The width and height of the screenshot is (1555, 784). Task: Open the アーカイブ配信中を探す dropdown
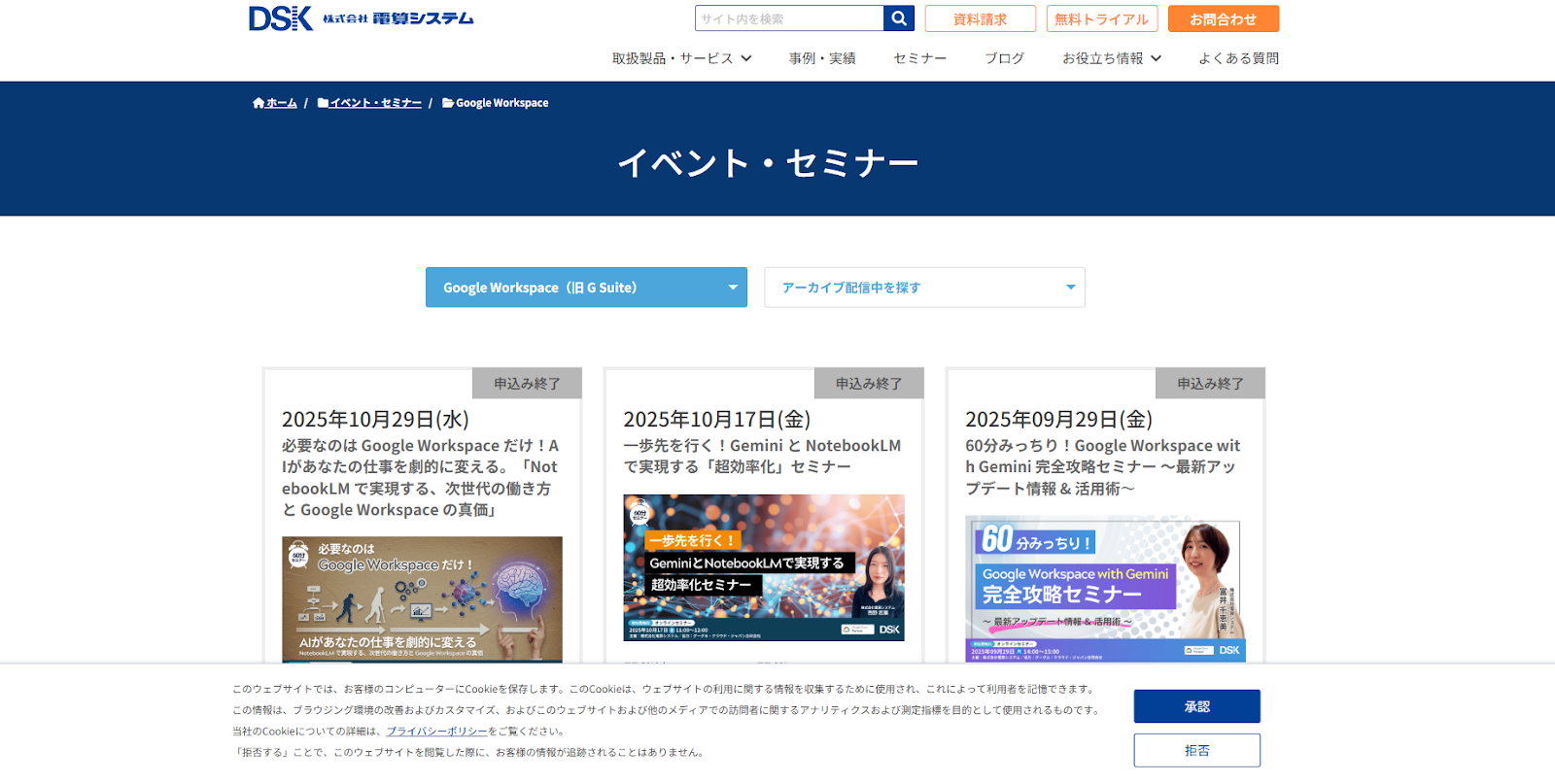point(924,288)
